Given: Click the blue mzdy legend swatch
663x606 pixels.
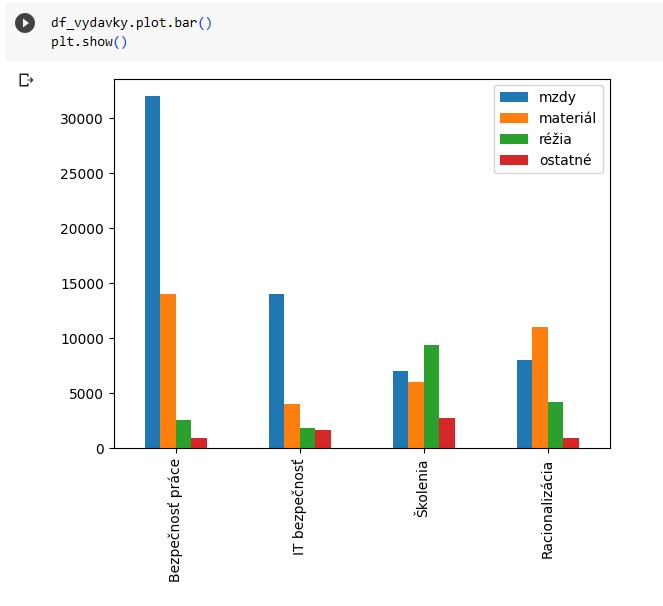Looking at the screenshot, I should pyautogui.click(x=514, y=97).
